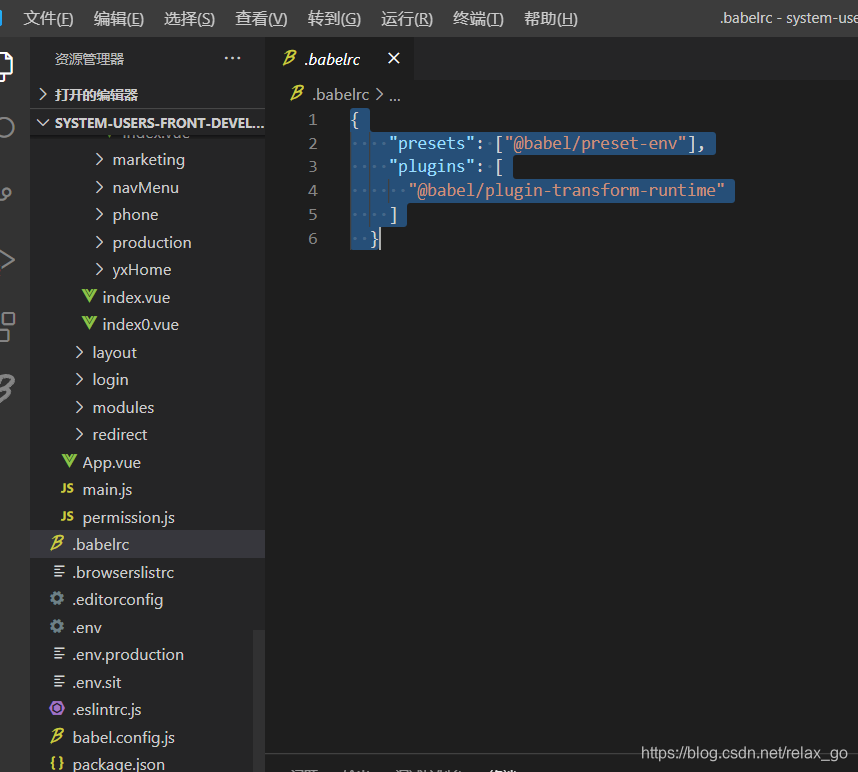Expand the login folder
This screenshot has width=858, height=772.
click(79, 379)
